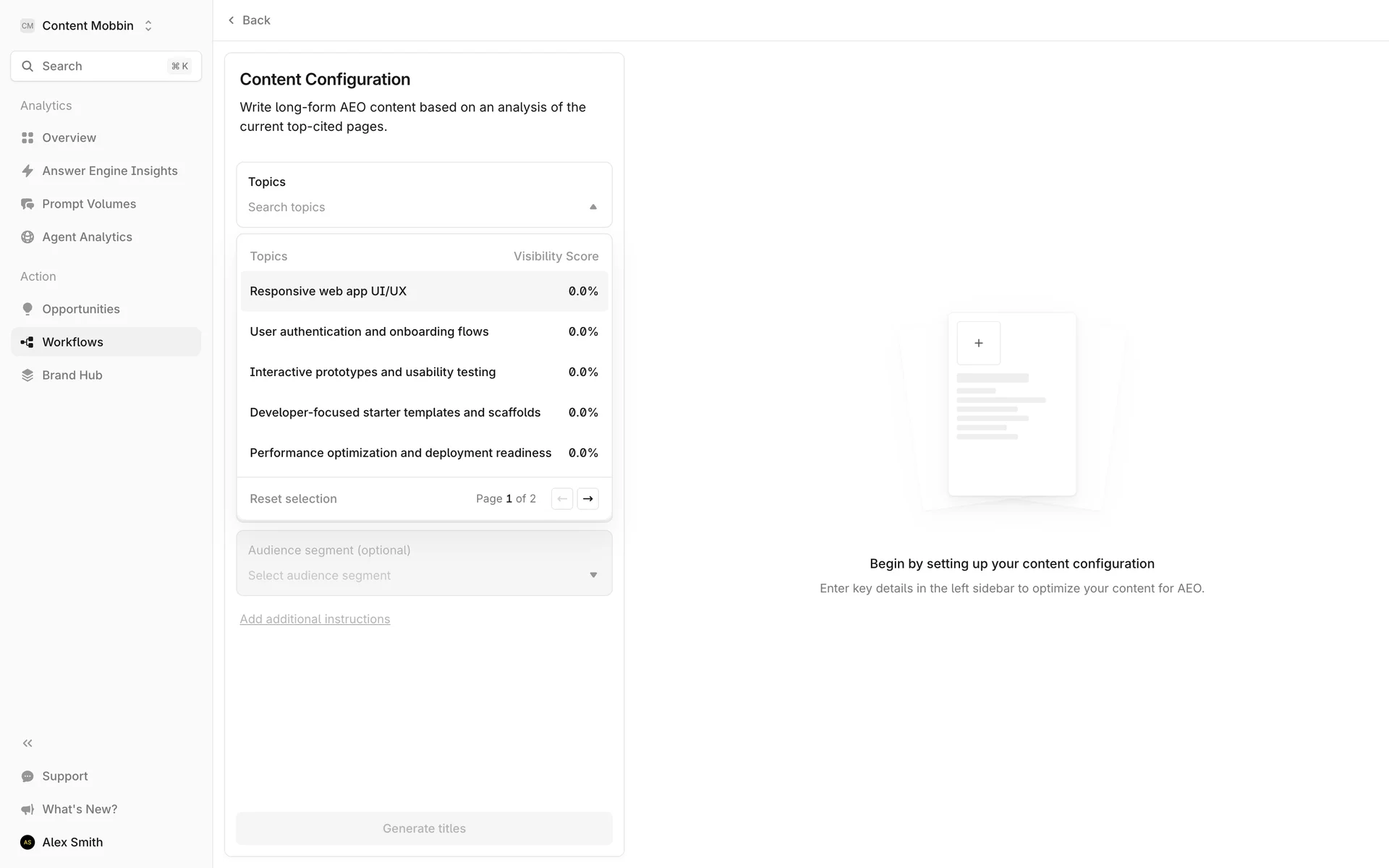Click the Brand Hub layers icon
The width and height of the screenshot is (1389, 868).
27,375
